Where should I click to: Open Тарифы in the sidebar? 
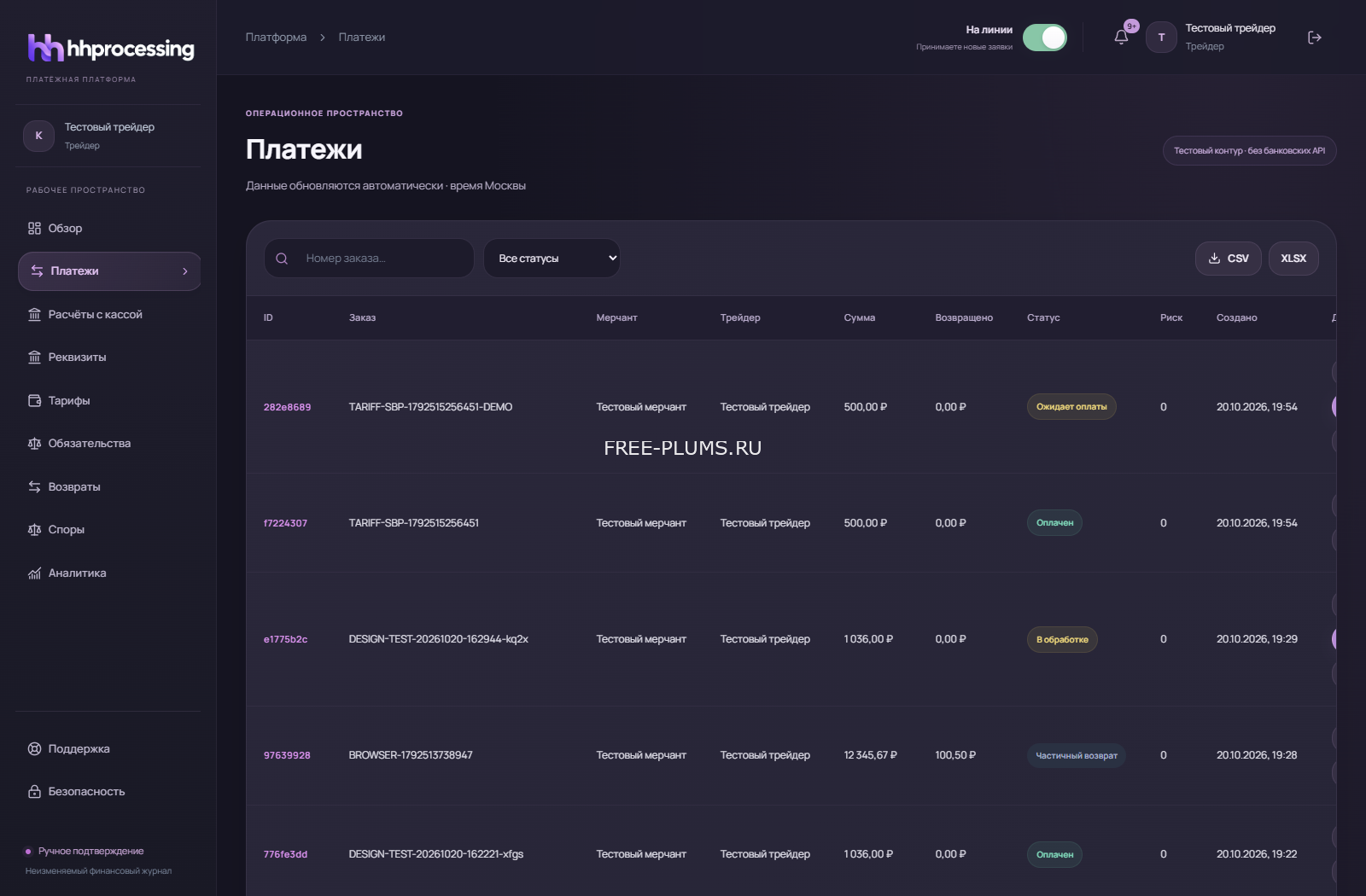pyautogui.click(x=108, y=400)
